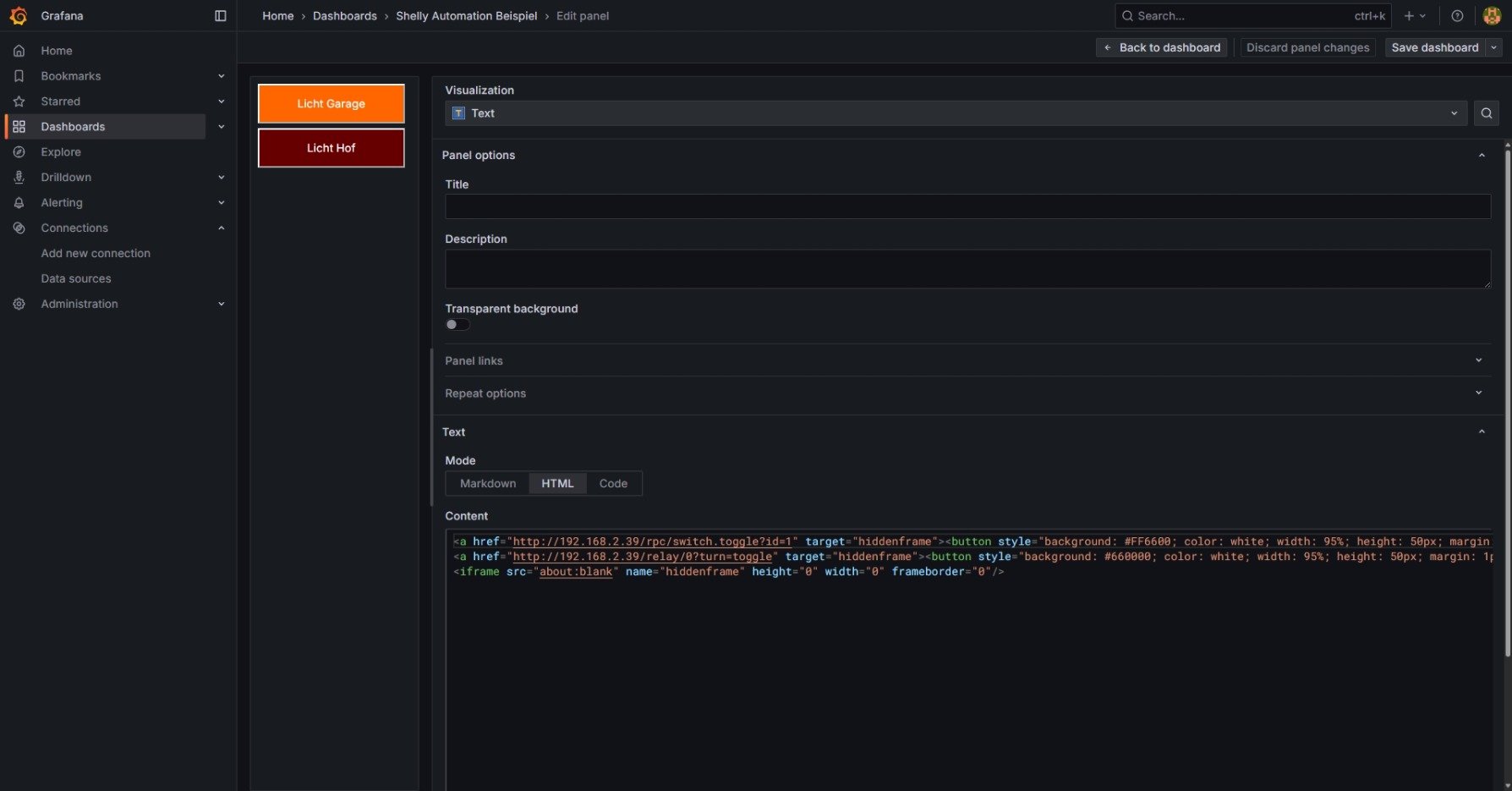This screenshot has height=791, width=1512.
Task: Open Data sources in sidebar
Action: 76,278
